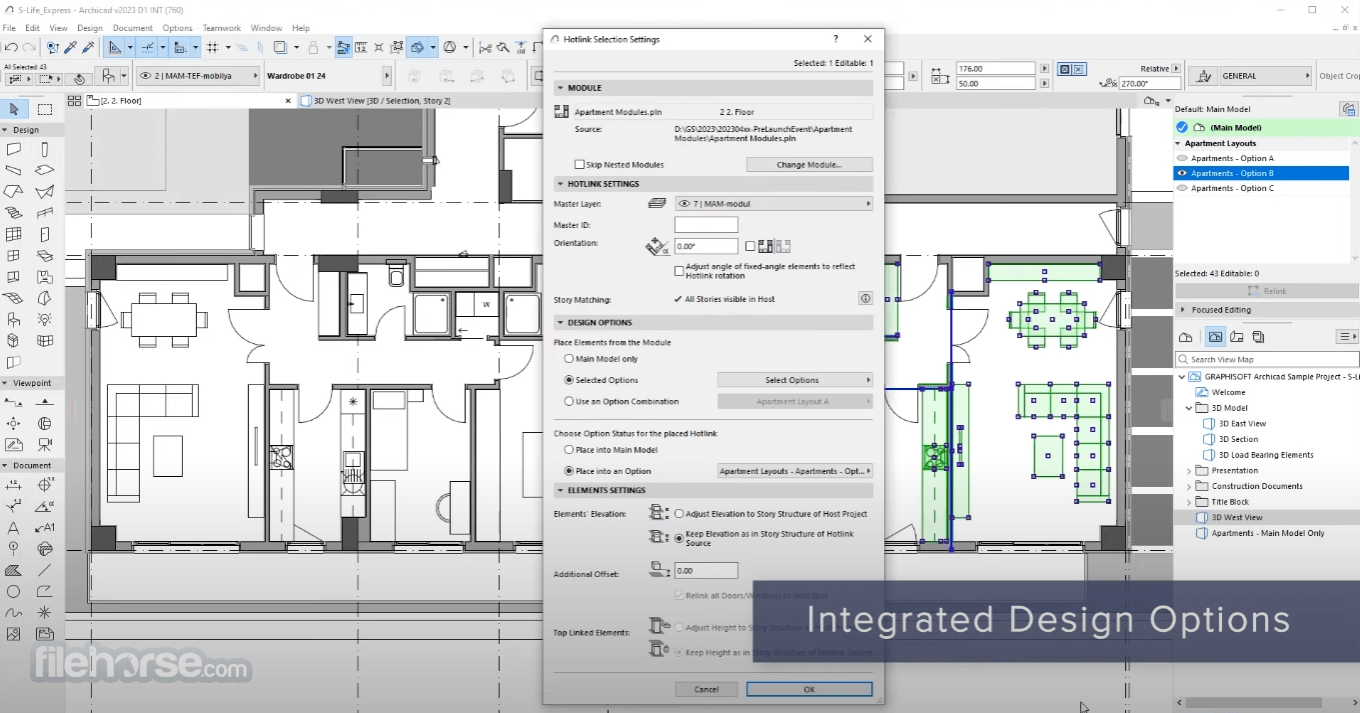1360x713 pixels.
Task: Click the Additional Offset field
Action: pos(706,571)
